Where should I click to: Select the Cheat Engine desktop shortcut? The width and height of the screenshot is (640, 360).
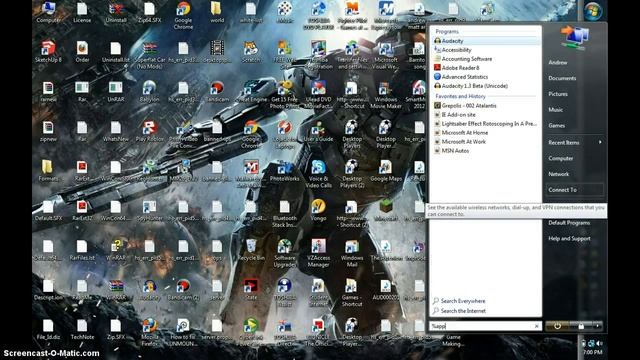251,91
